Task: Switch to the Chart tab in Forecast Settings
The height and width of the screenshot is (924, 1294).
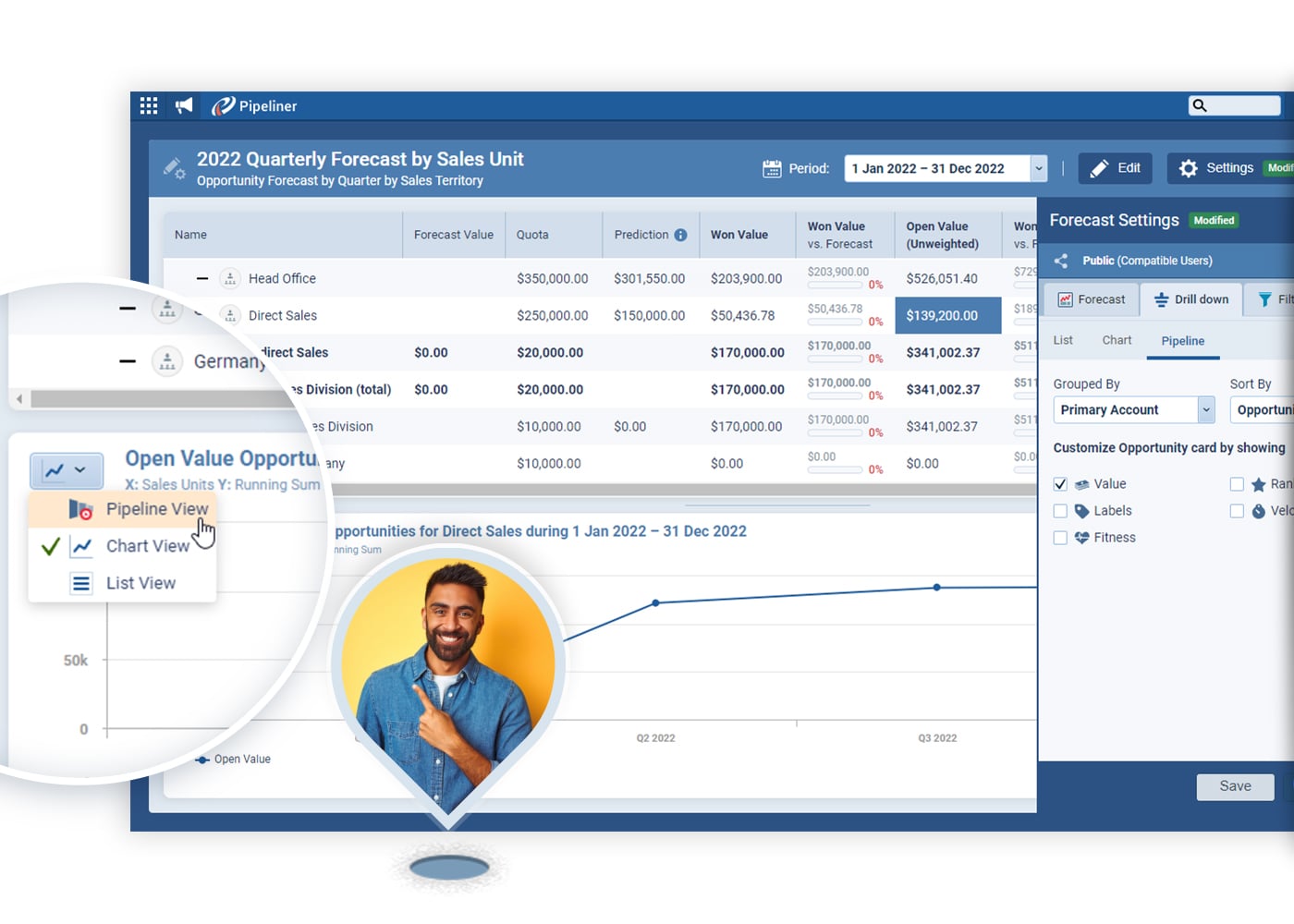Action: pos(1116,340)
